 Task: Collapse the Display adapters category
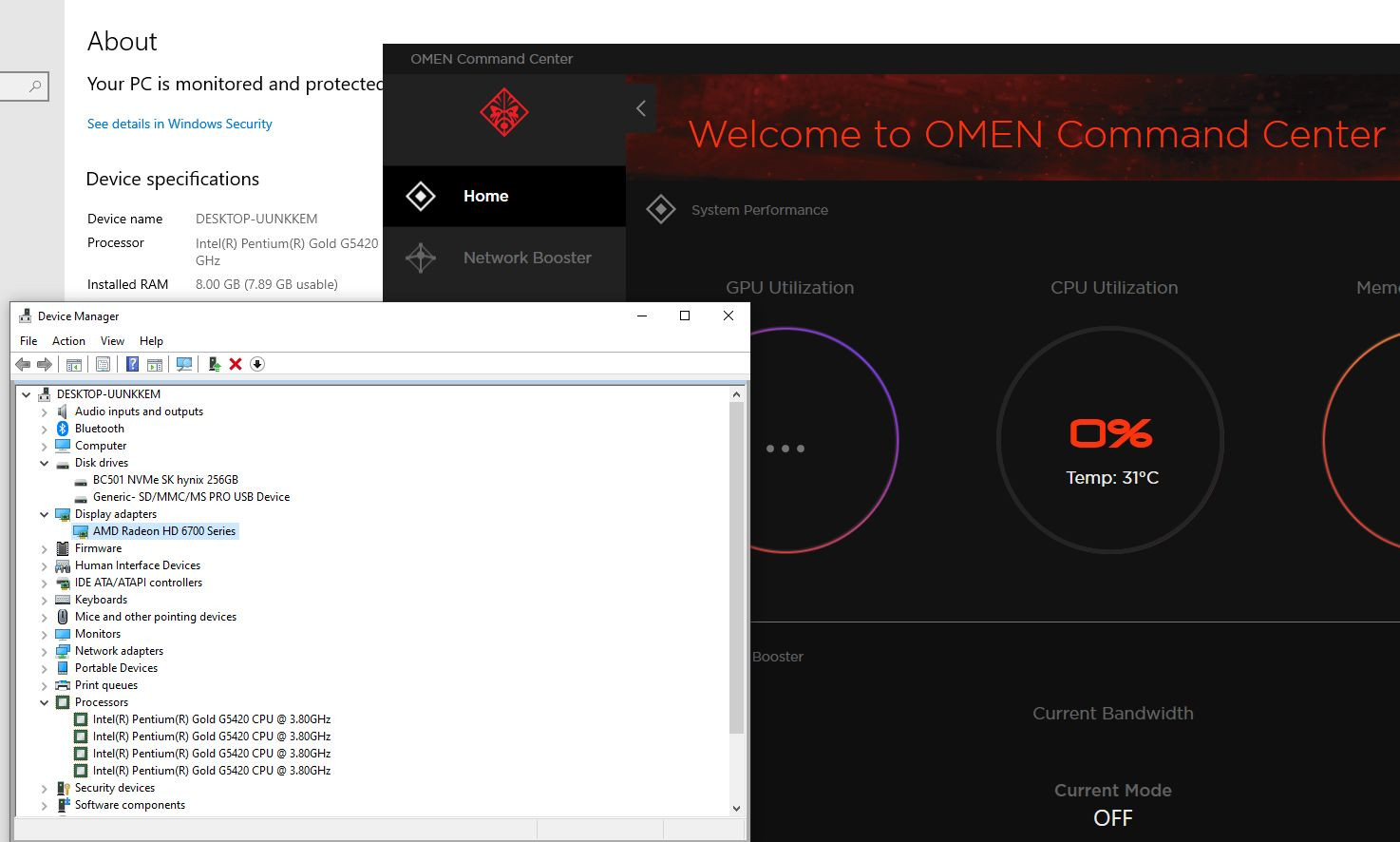(44, 514)
